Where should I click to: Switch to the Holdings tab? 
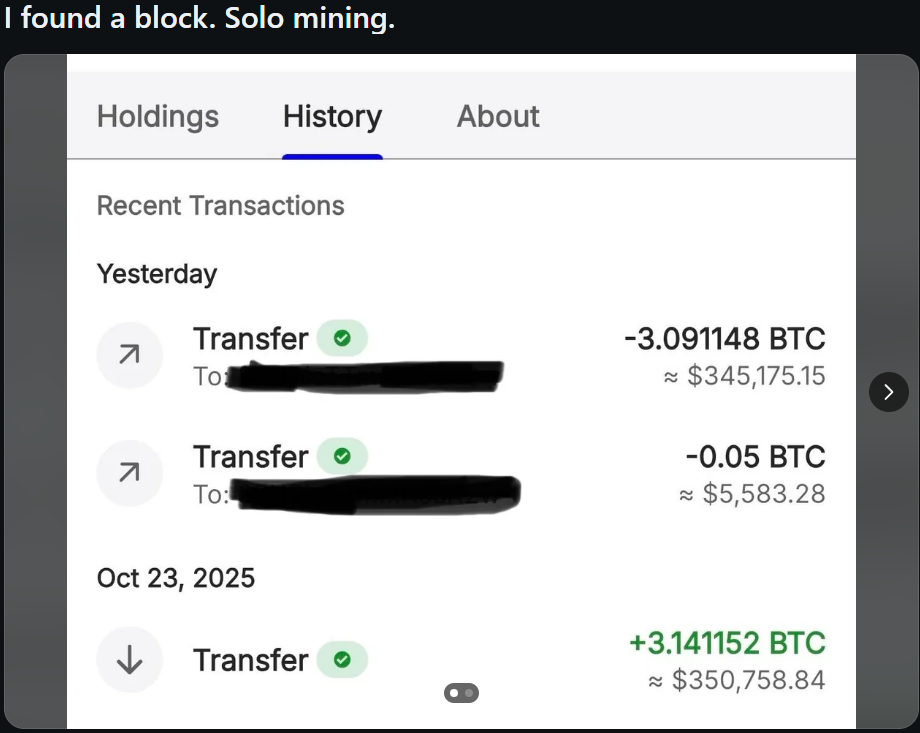[158, 117]
